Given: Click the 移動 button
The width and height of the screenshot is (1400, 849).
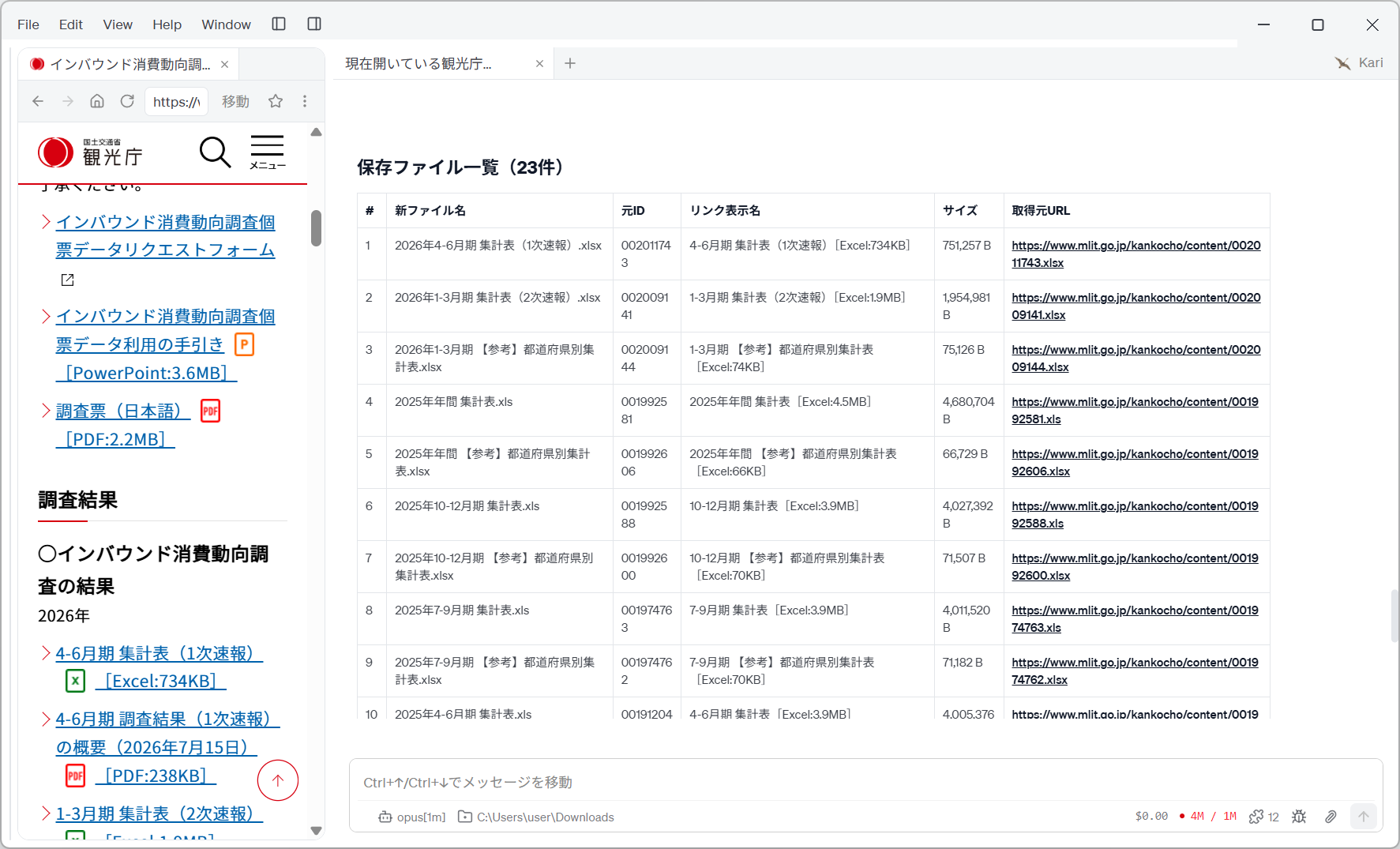Looking at the screenshot, I should point(235,101).
